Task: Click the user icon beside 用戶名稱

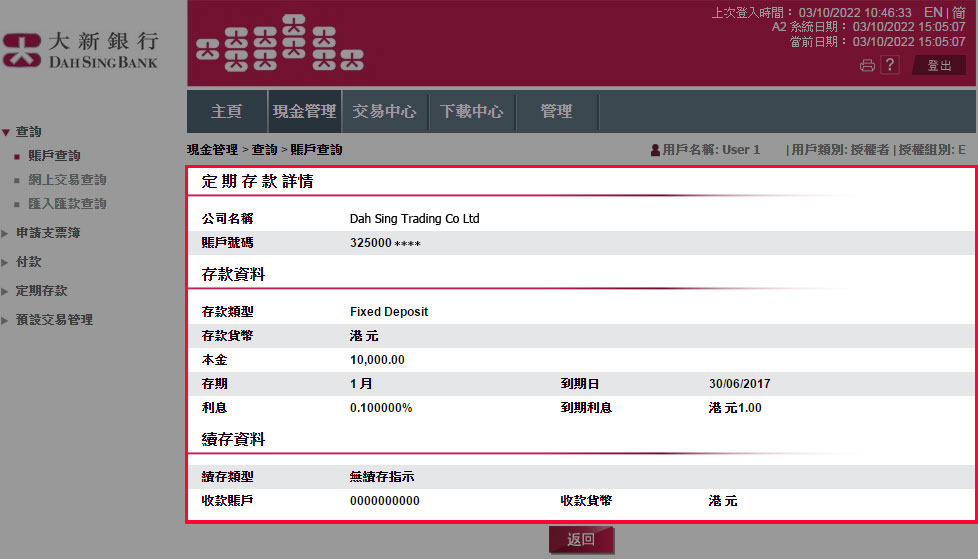Action: point(655,150)
